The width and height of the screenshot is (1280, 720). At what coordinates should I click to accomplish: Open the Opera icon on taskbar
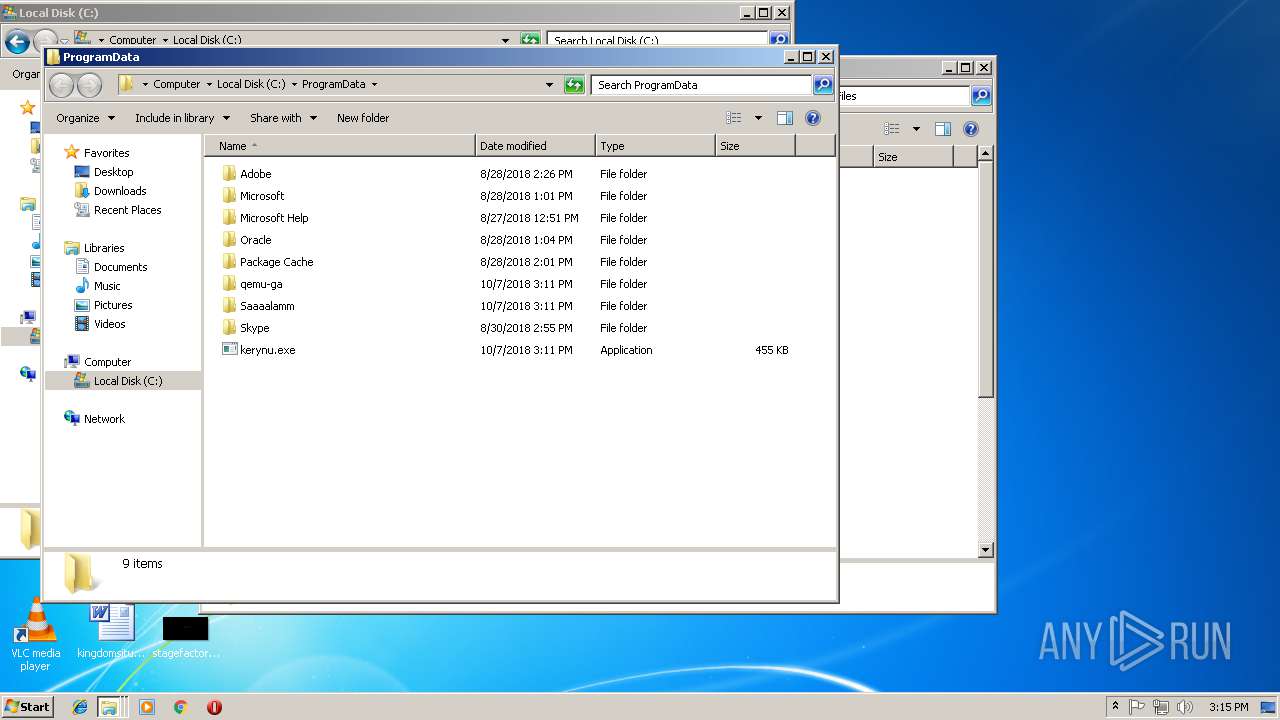(x=214, y=707)
